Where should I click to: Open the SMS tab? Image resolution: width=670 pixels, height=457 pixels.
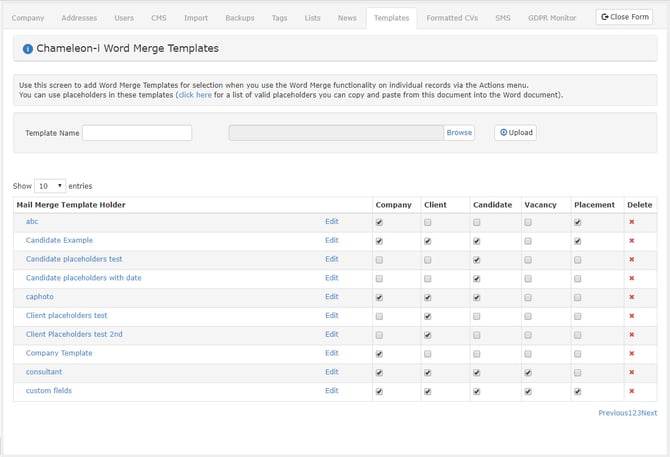pyautogui.click(x=503, y=18)
